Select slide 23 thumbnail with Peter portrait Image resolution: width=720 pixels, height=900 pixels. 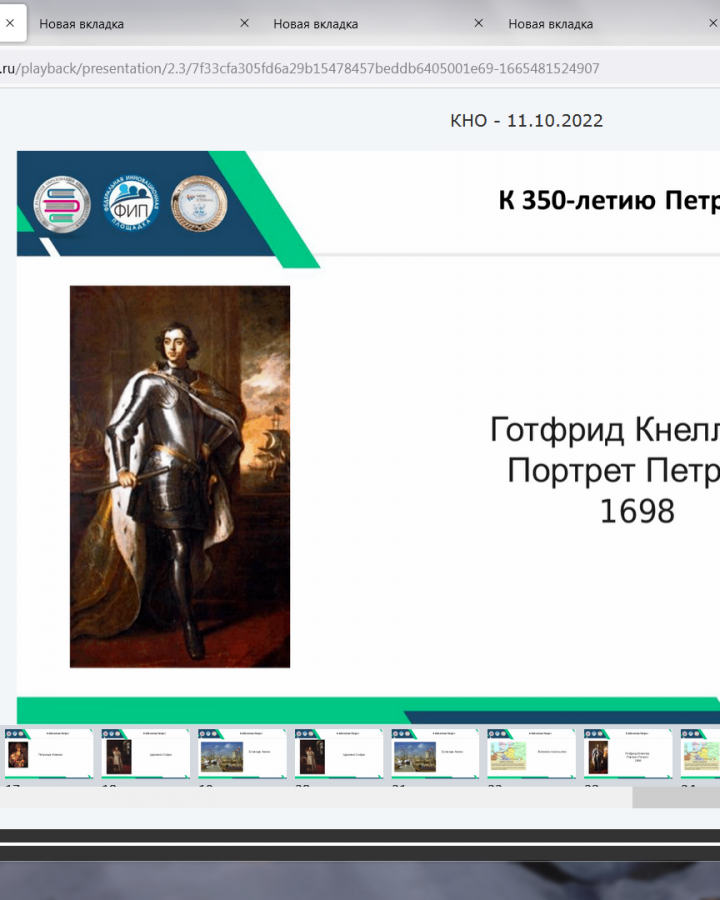point(627,754)
